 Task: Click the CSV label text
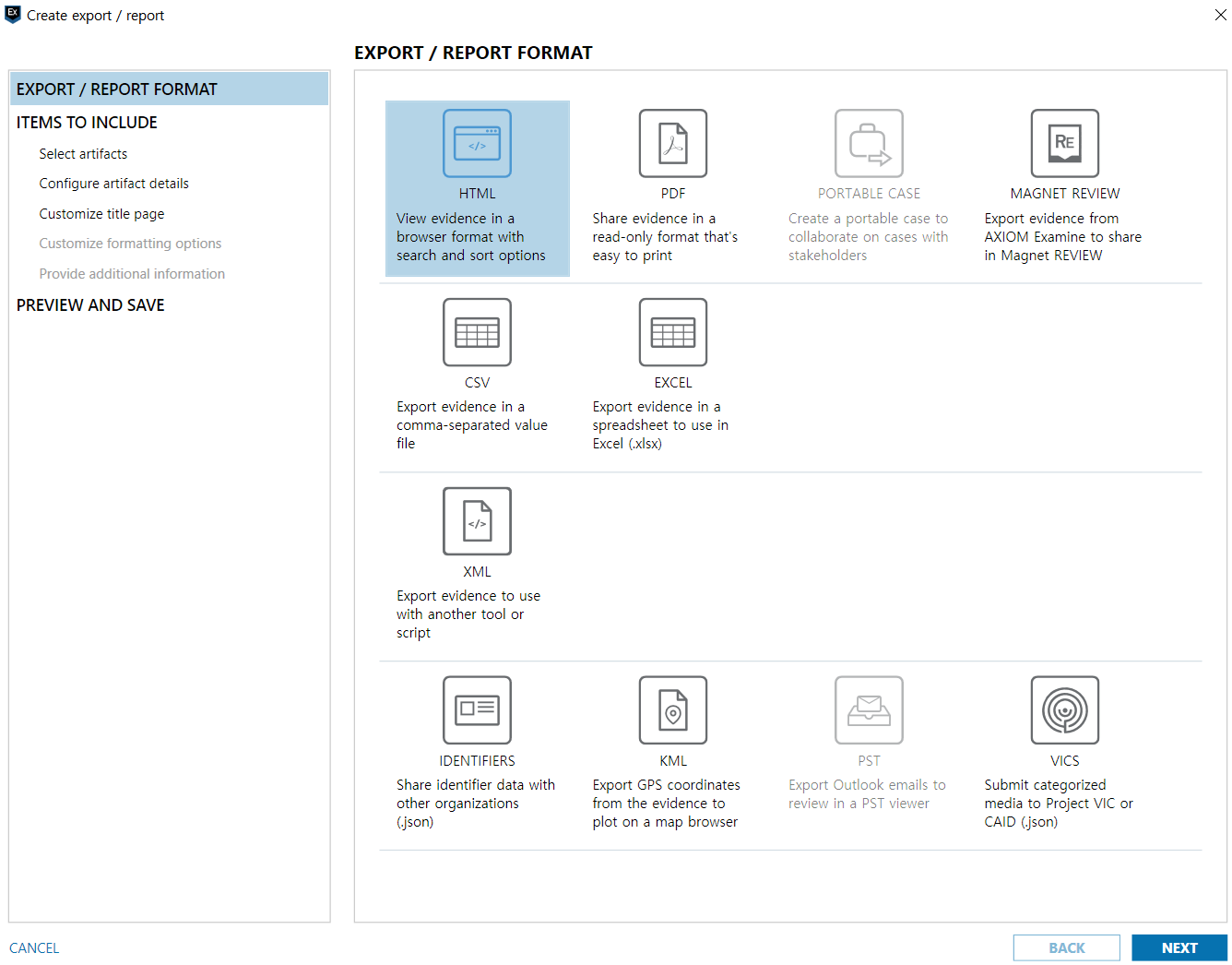pos(477,383)
